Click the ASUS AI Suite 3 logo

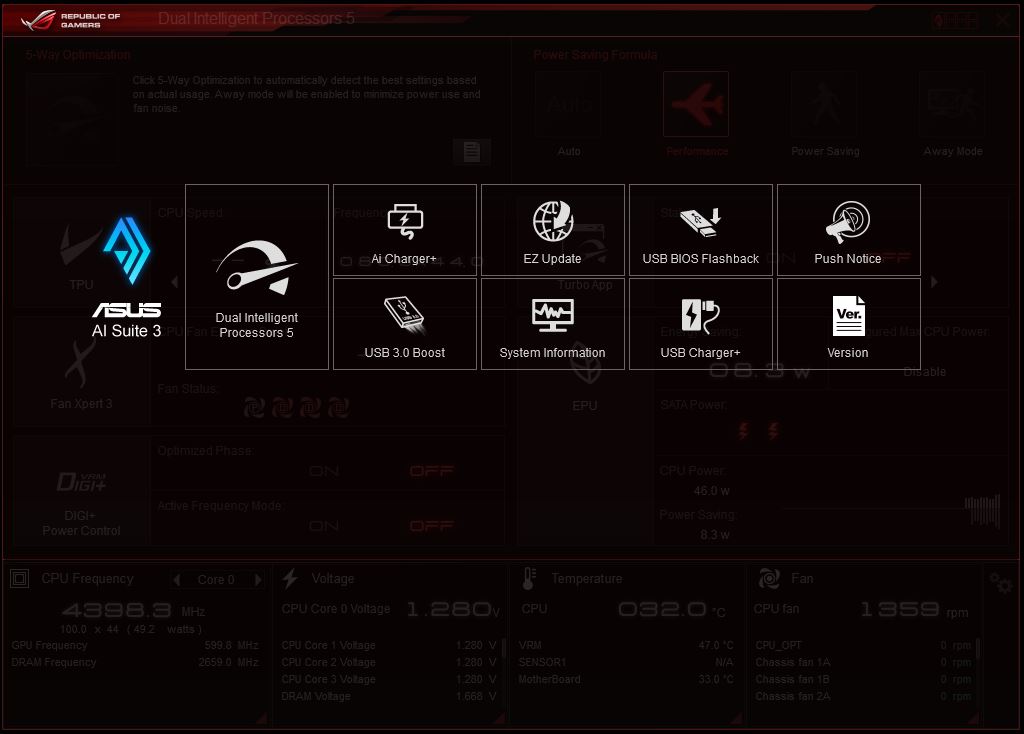[x=127, y=278]
